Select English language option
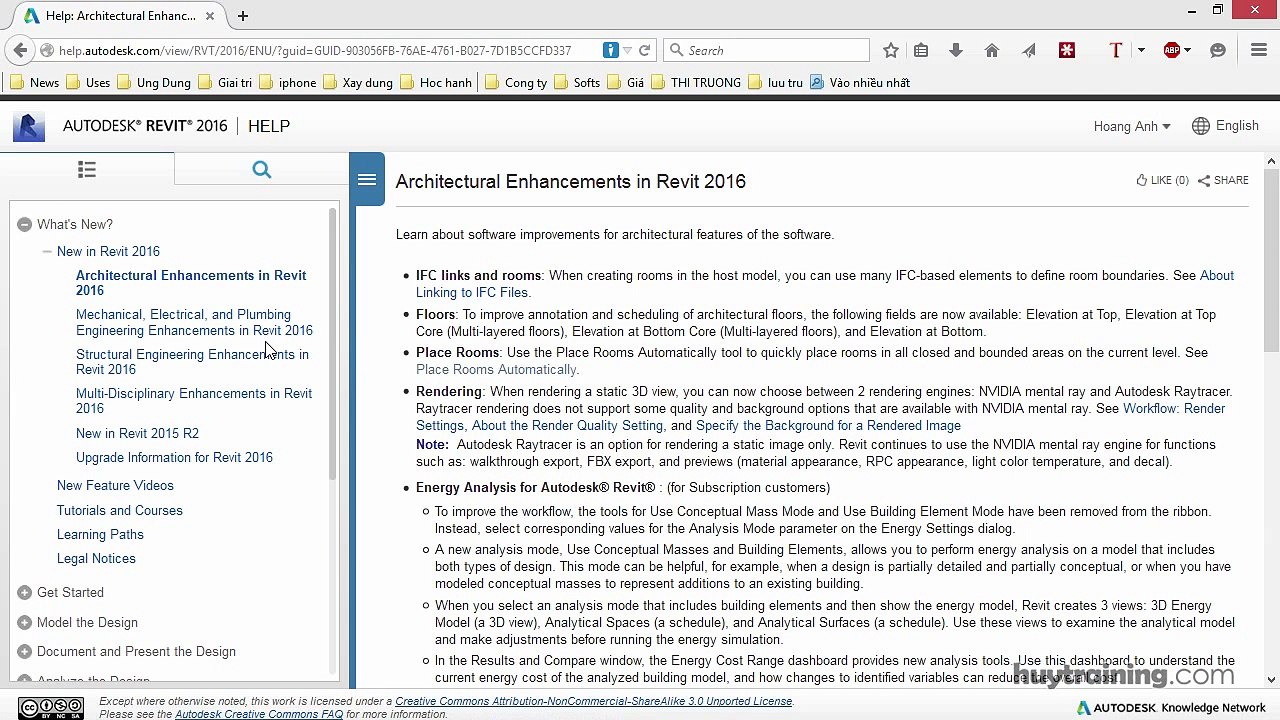Screen dimensions: 1280x720 pyautogui.click(x=1237, y=126)
